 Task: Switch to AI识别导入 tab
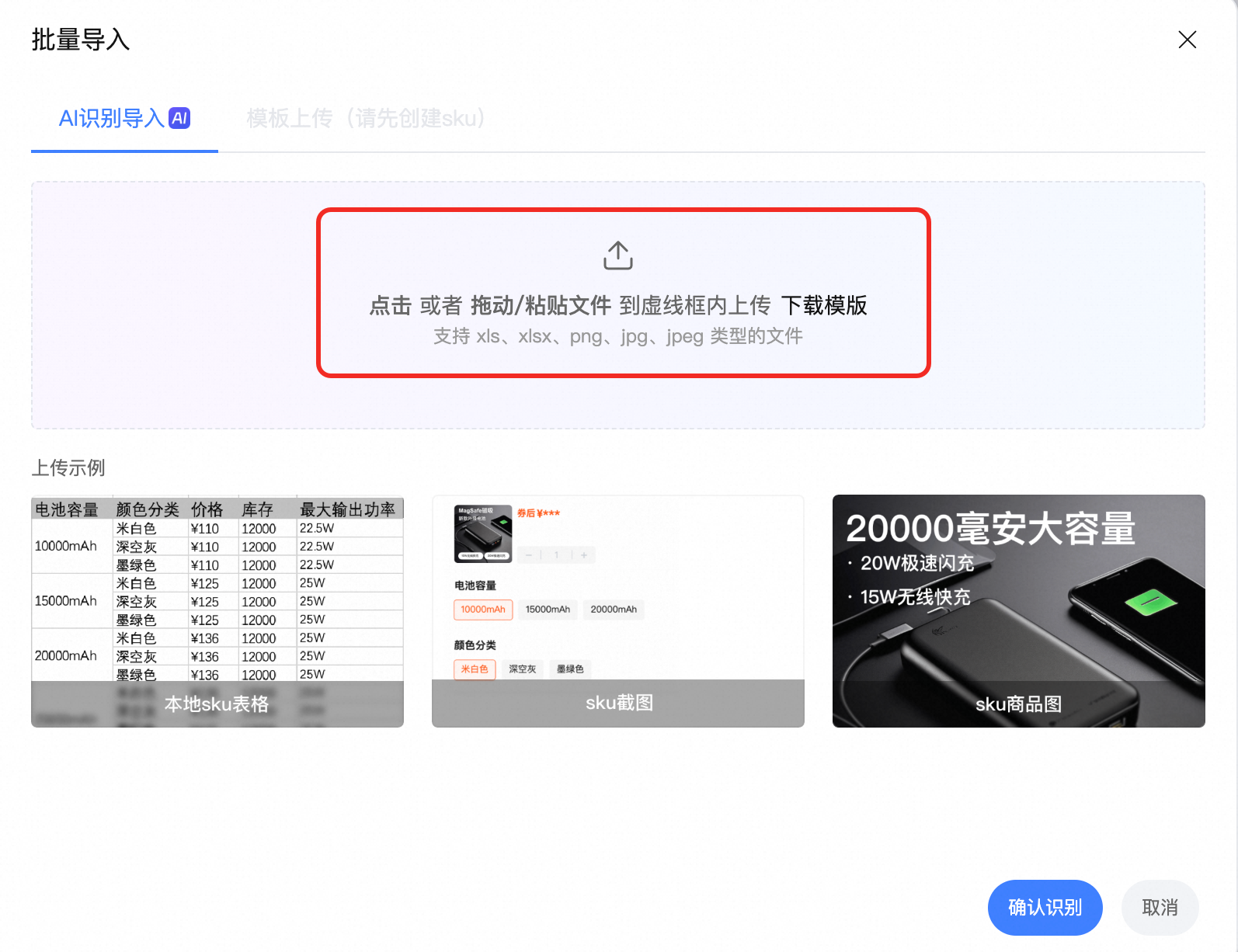pyautogui.click(x=124, y=118)
